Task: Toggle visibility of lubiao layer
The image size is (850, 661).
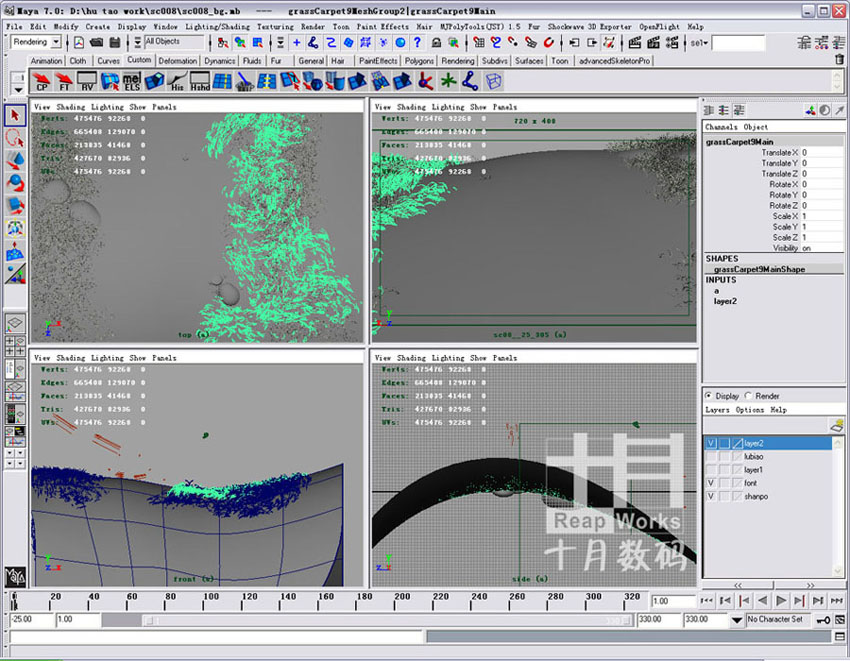Action: 711,457
